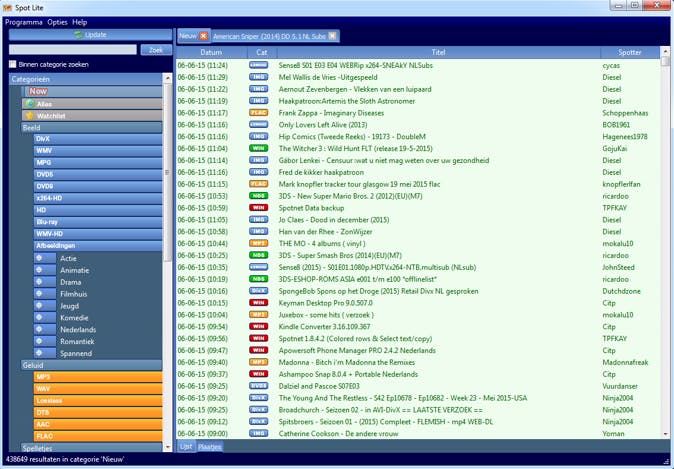Select the Alles category with globe icon
This screenshot has width=674, height=469.
[92, 104]
